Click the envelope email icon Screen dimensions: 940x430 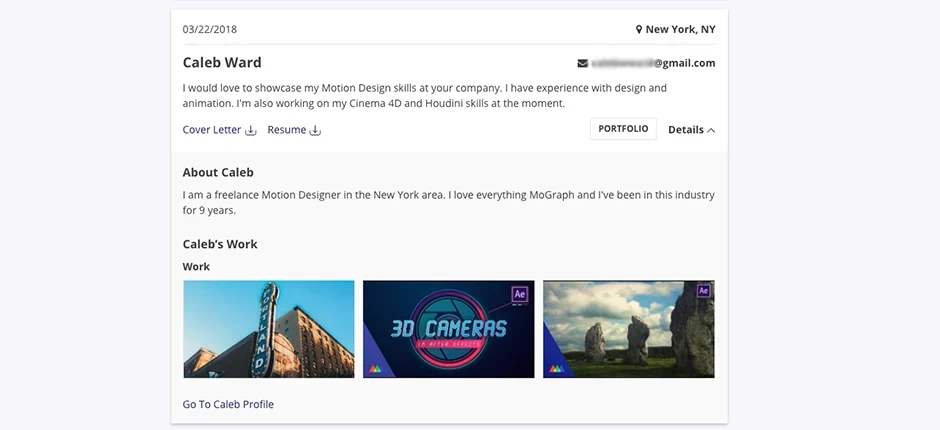[x=582, y=63]
